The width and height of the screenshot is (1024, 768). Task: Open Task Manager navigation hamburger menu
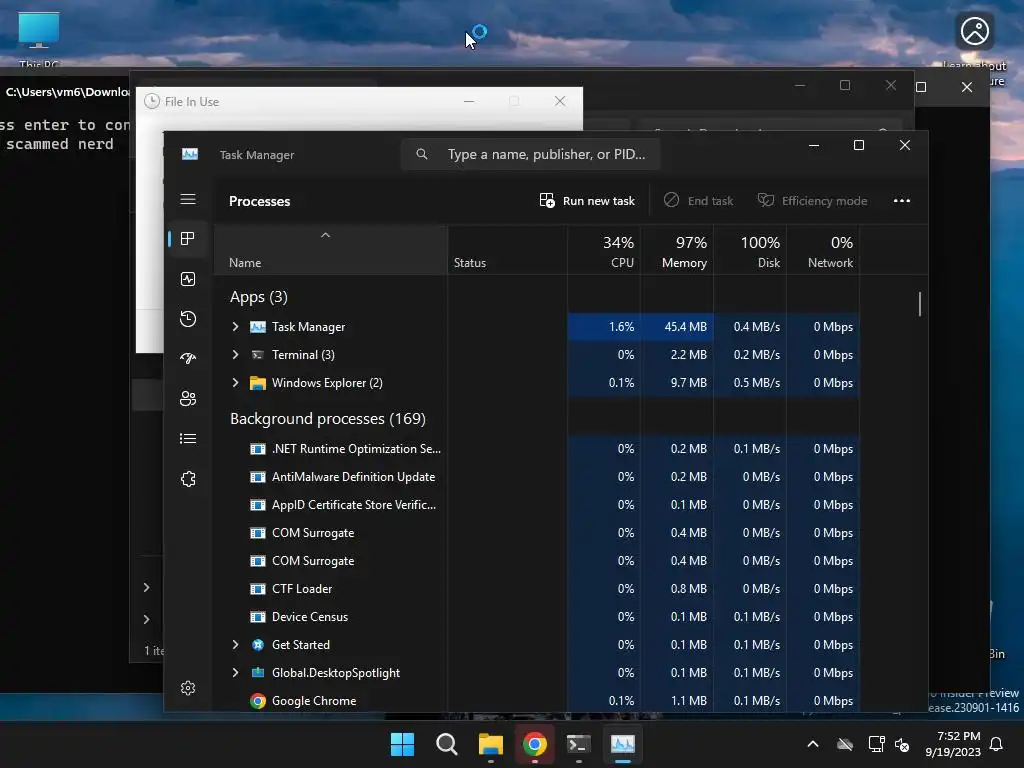coord(188,199)
